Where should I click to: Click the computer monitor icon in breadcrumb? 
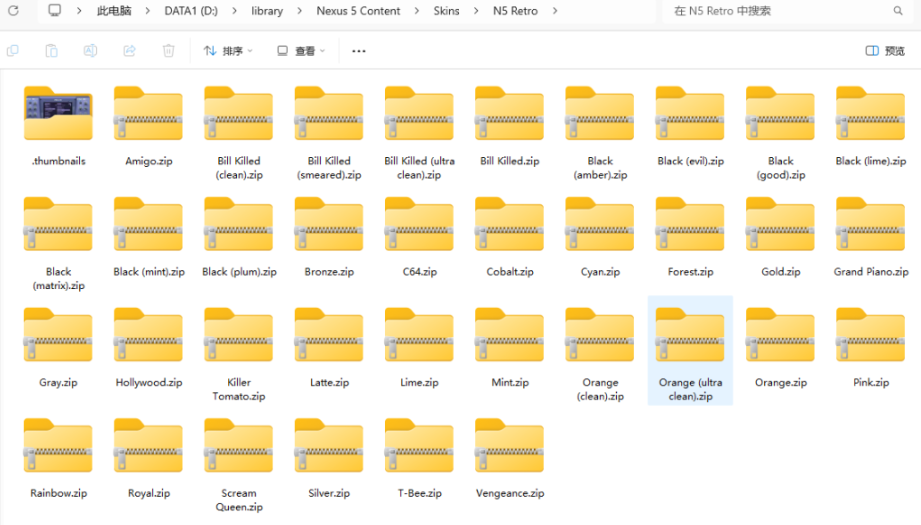[55, 11]
